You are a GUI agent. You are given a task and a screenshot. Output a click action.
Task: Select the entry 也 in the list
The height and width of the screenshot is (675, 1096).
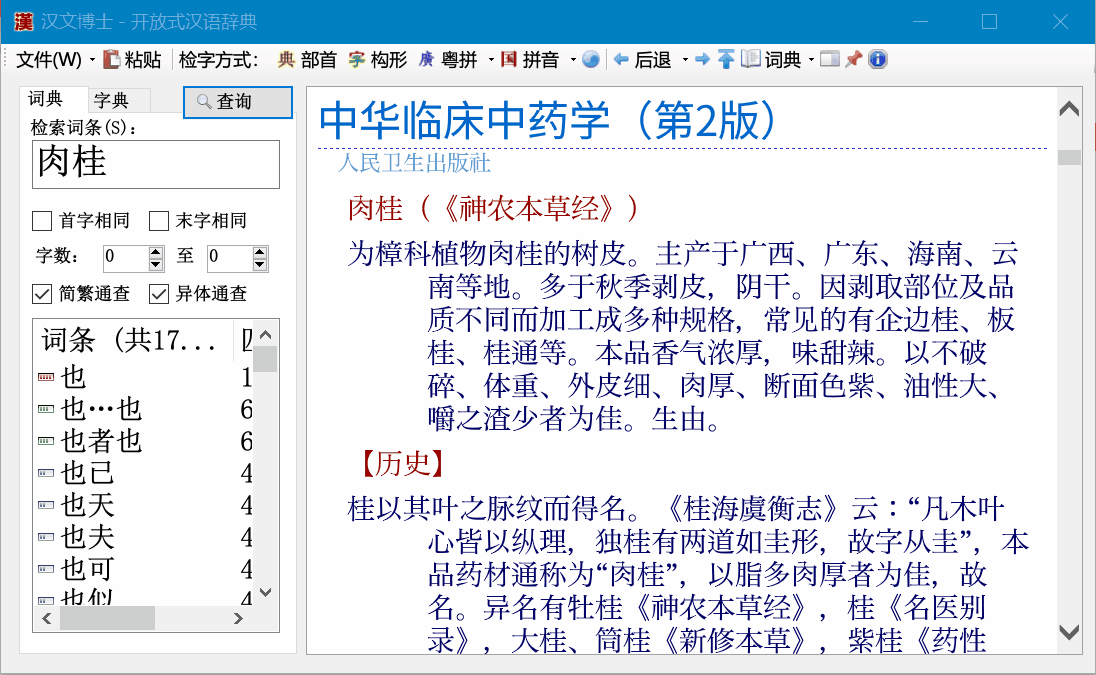click(73, 377)
